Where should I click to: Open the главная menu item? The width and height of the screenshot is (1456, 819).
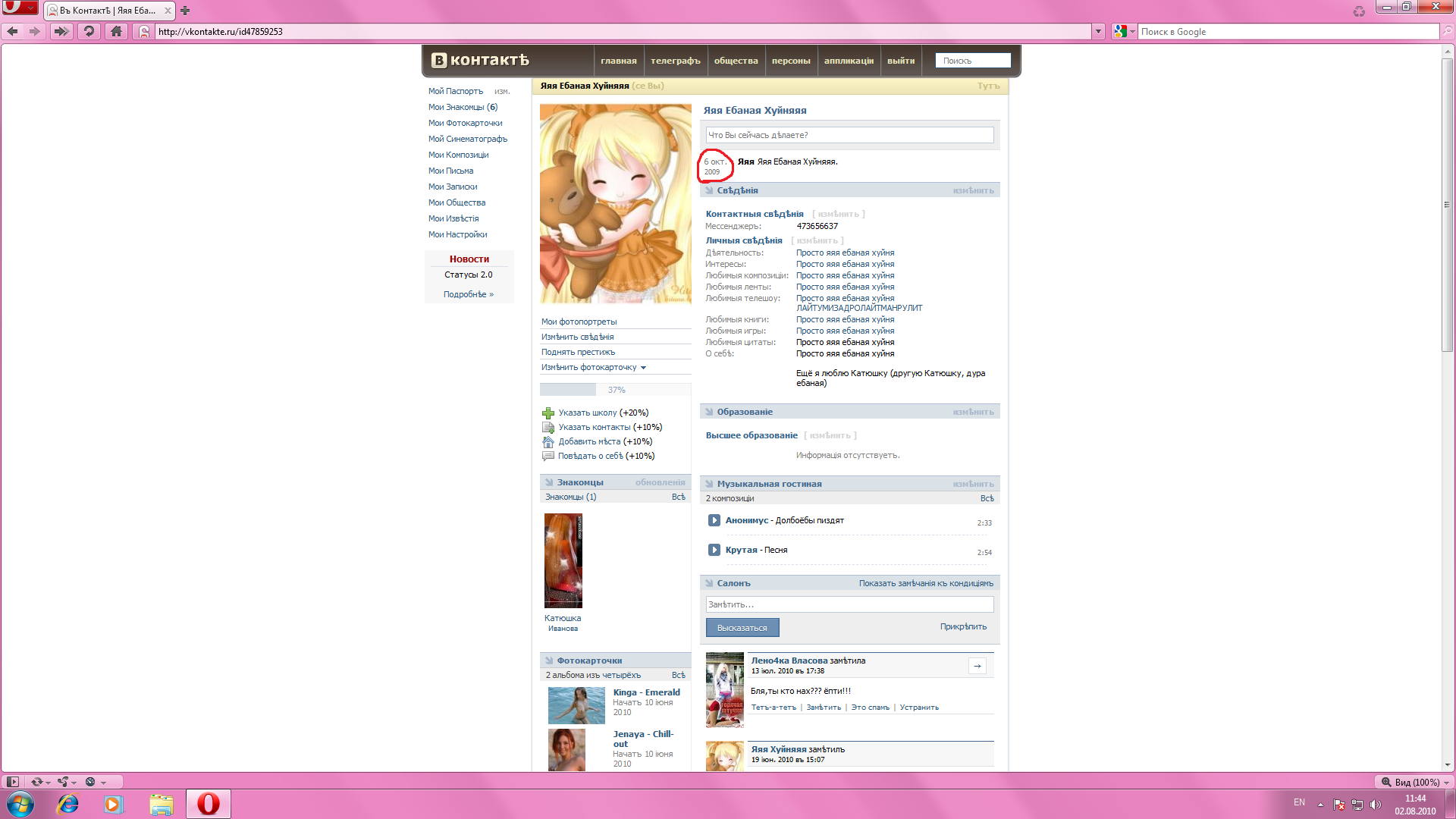pyautogui.click(x=619, y=61)
